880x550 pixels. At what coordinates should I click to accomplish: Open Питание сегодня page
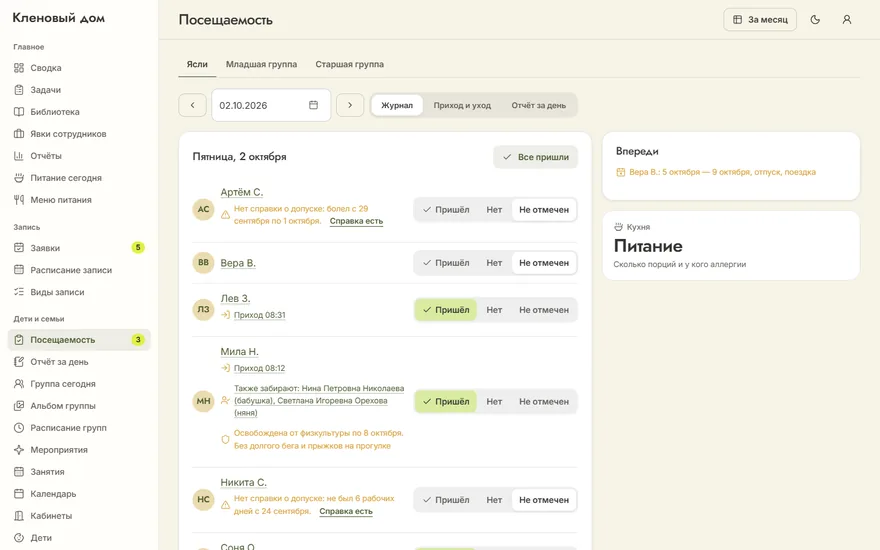(x=79, y=177)
